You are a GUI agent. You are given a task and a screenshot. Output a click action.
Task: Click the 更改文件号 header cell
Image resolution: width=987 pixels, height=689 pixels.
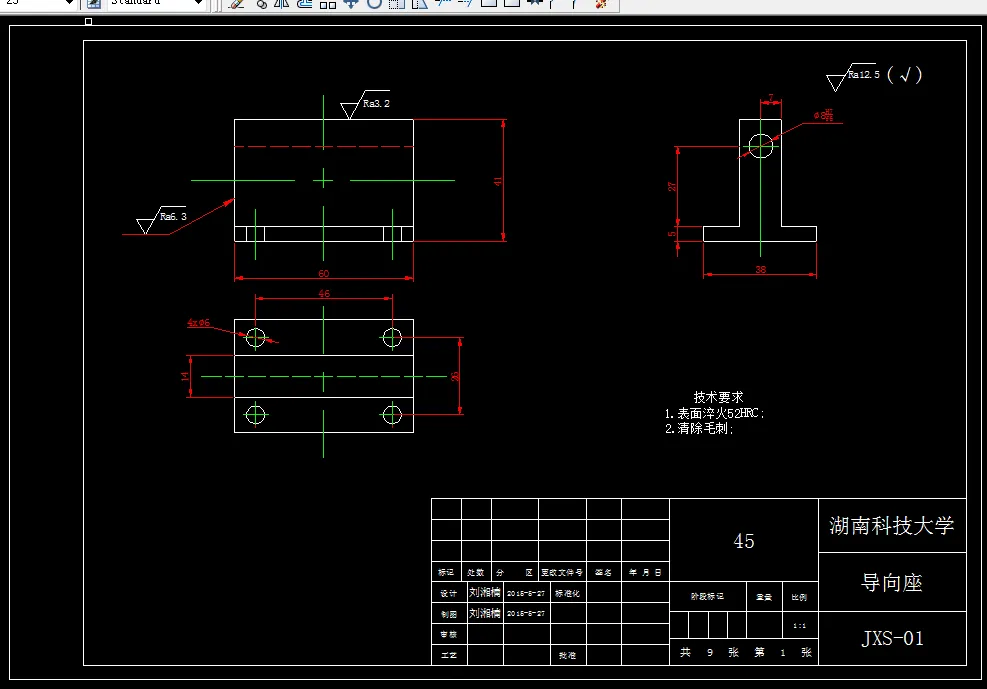tap(562, 572)
